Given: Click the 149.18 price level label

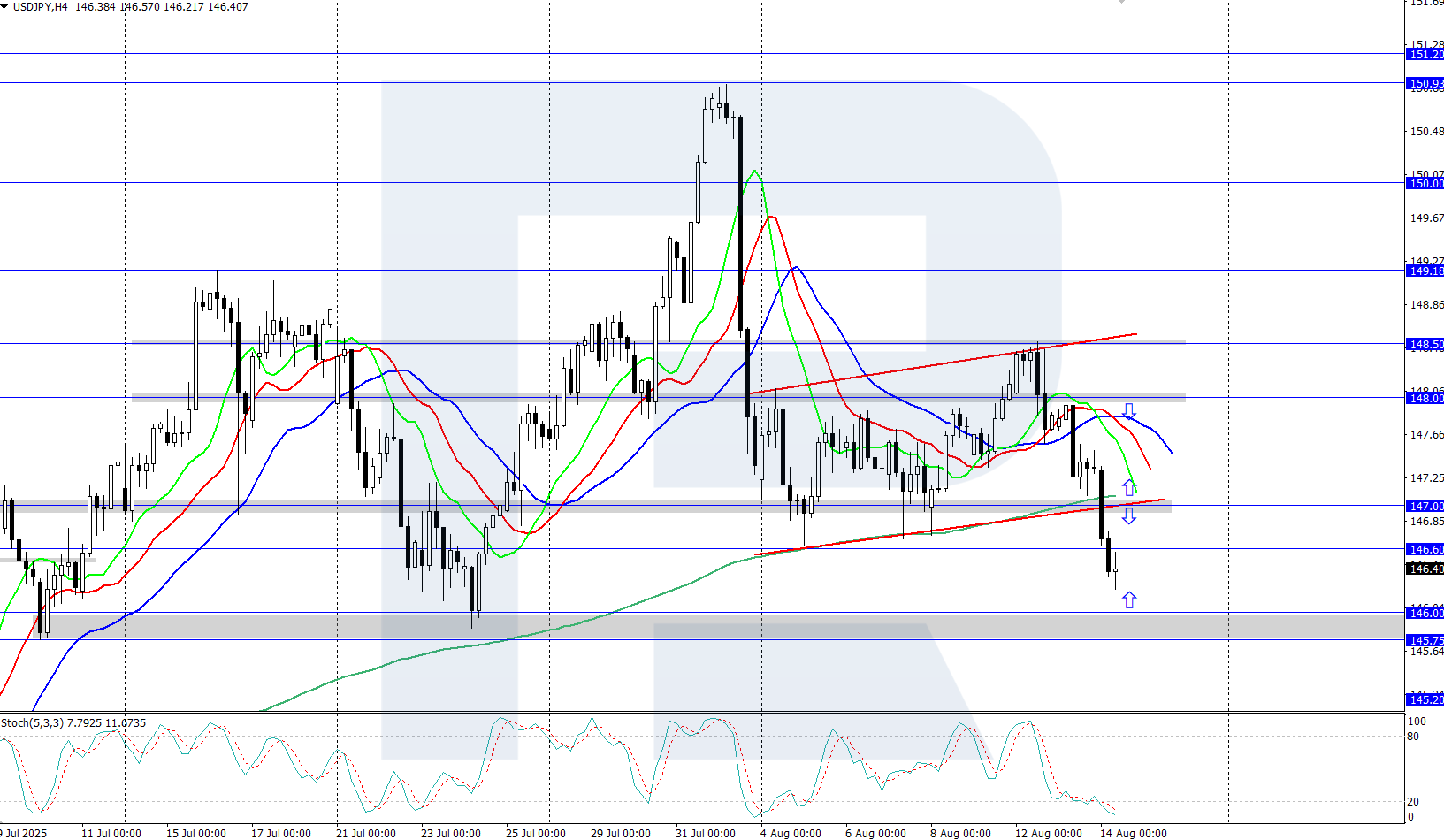Looking at the screenshot, I should pos(1425,271).
